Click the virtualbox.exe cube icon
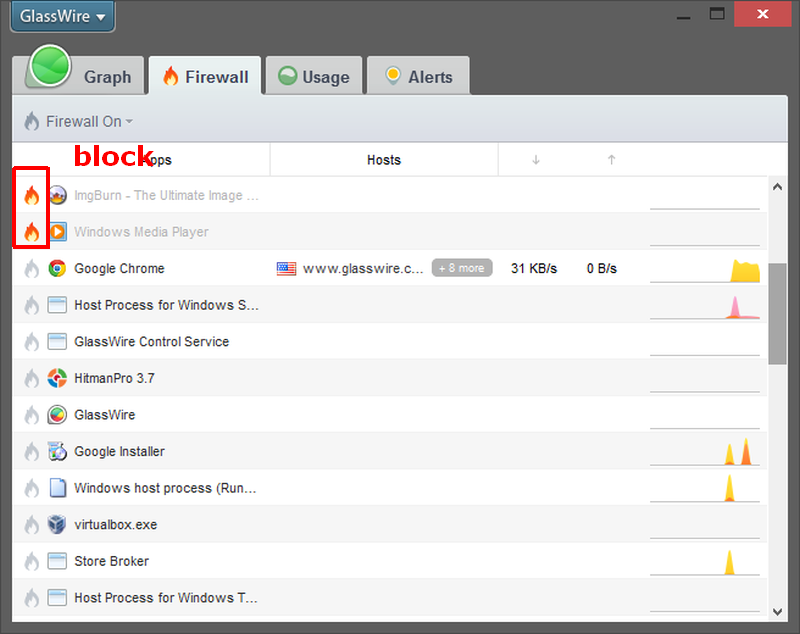This screenshot has height=634, width=800. point(57,524)
